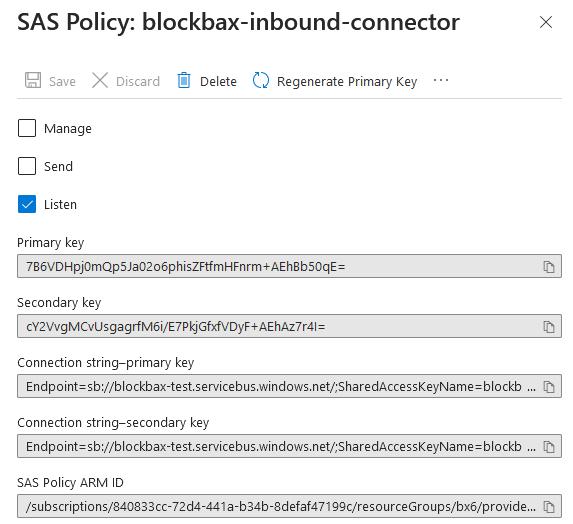
Task: Click the Listen label text
Action: coord(60,205)
